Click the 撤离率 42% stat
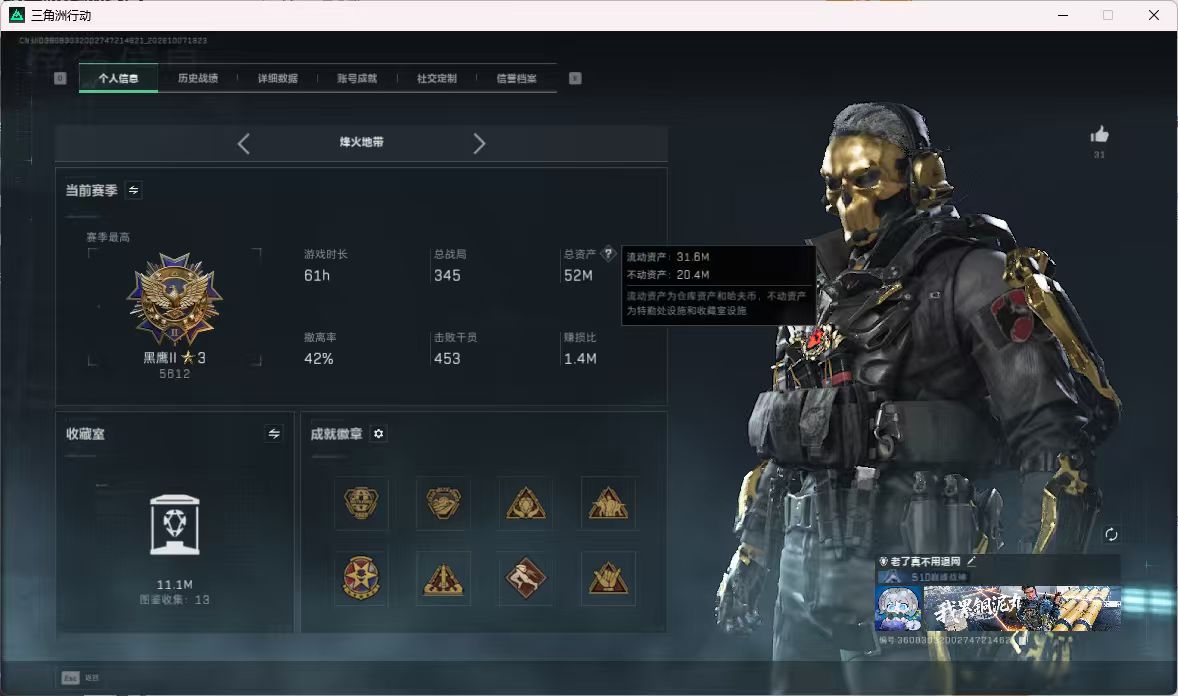 (320, 350)
